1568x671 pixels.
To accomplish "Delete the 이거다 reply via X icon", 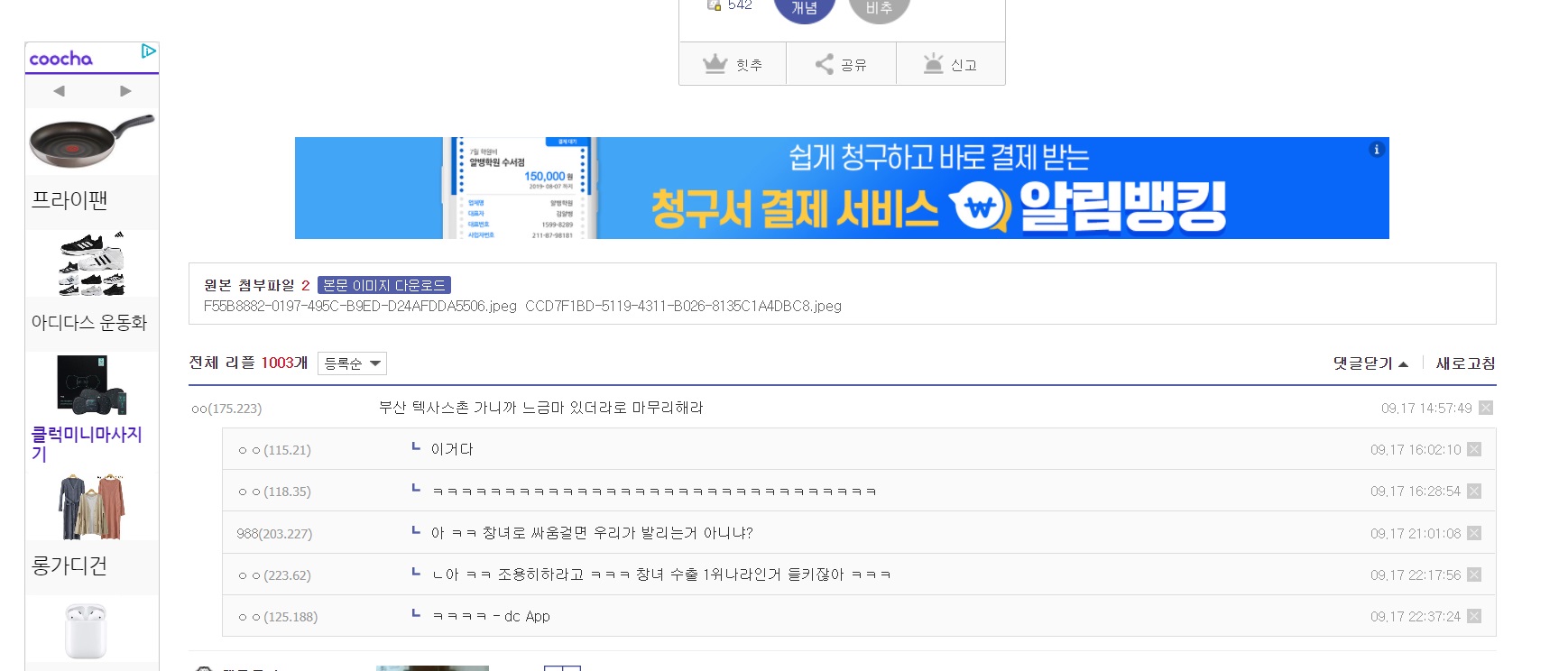I will point(1474,449).
